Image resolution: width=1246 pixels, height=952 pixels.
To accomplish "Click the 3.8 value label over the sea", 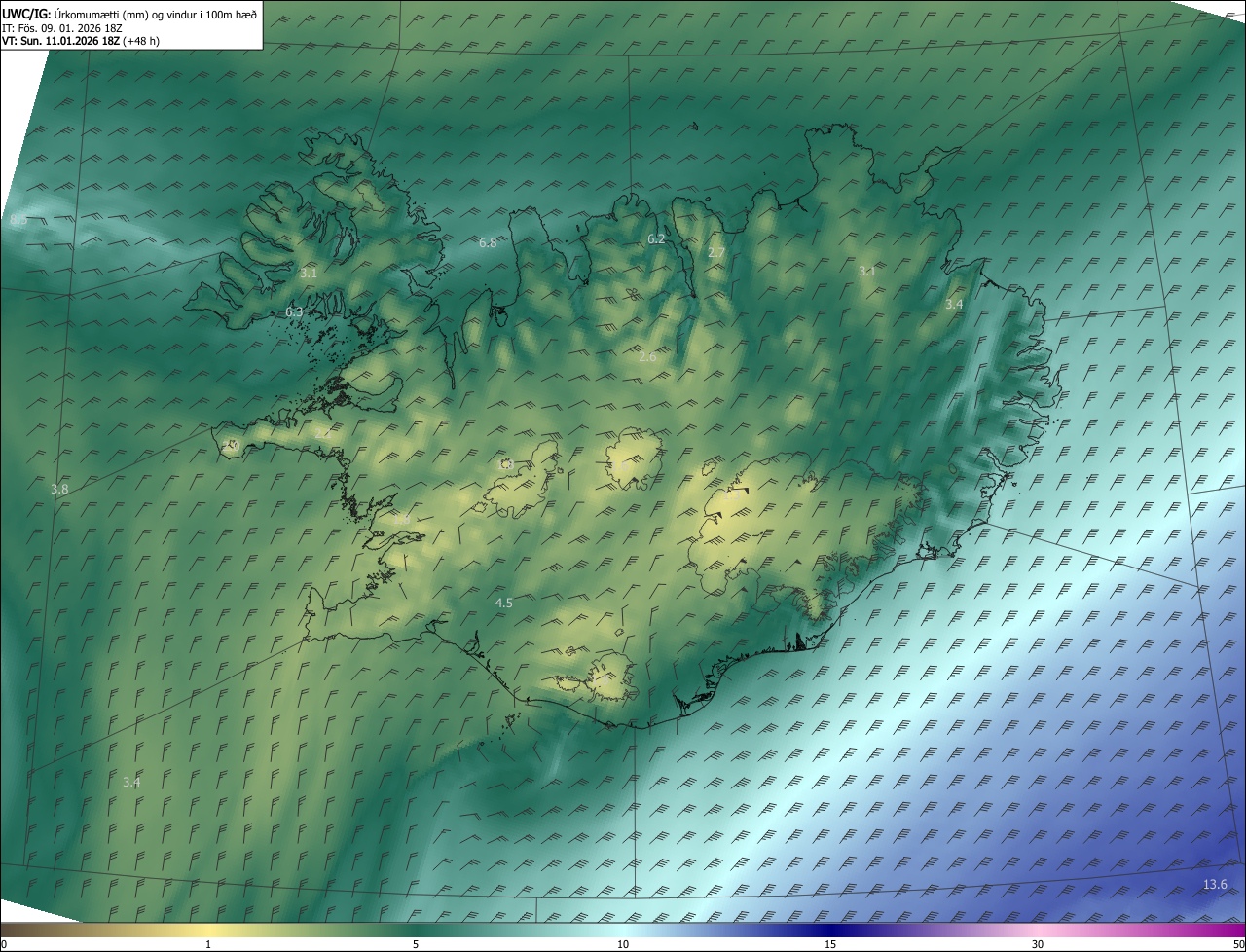I will click(x=59, y=489).
